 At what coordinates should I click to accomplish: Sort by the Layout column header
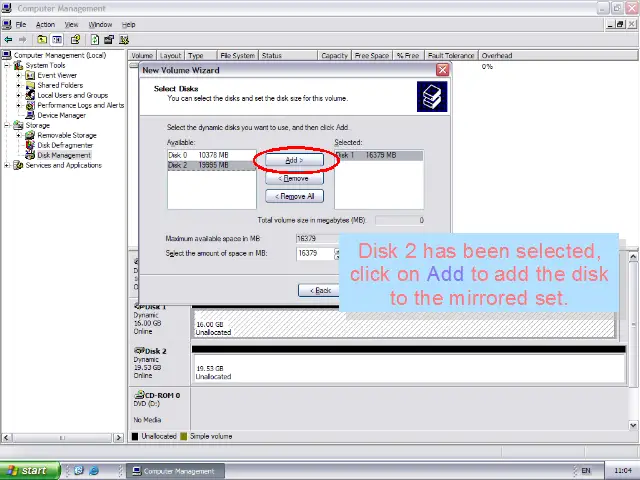(x=170, y=56)
